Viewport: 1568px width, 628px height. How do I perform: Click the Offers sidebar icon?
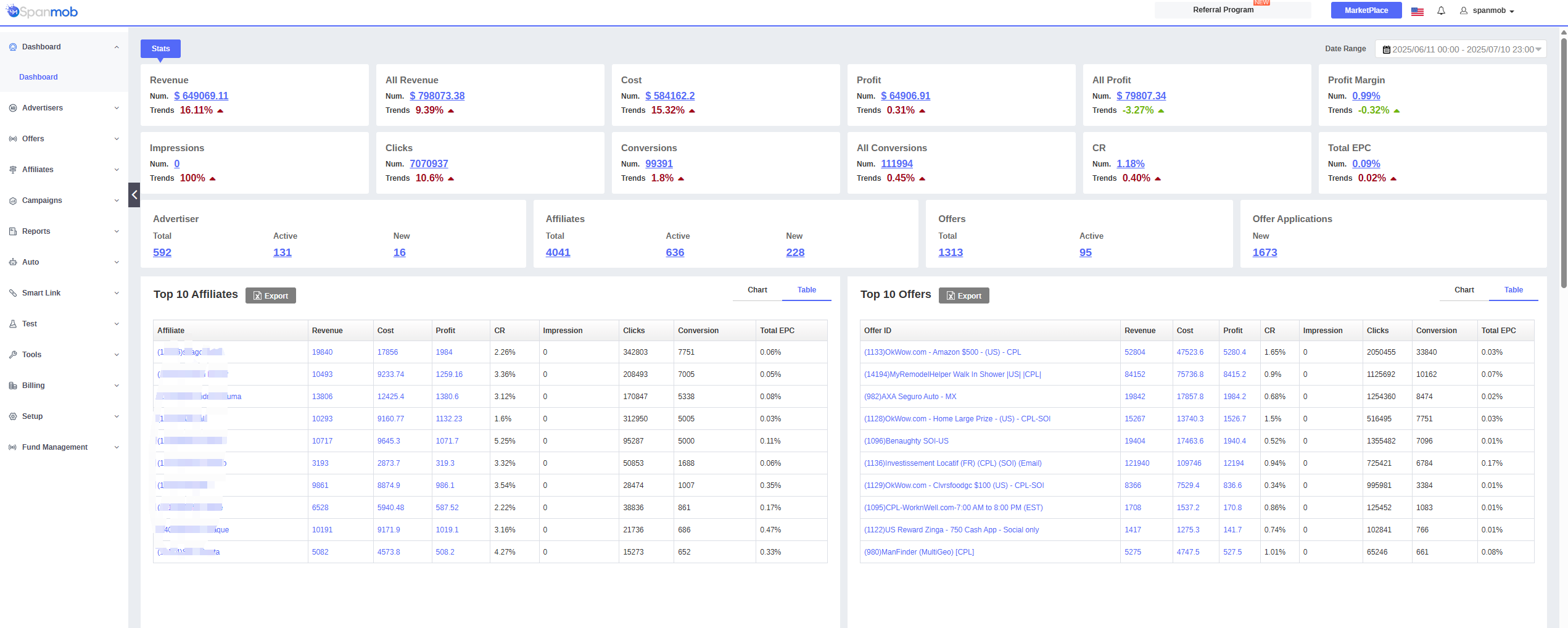pyautogui.click(x=13, y=139)
